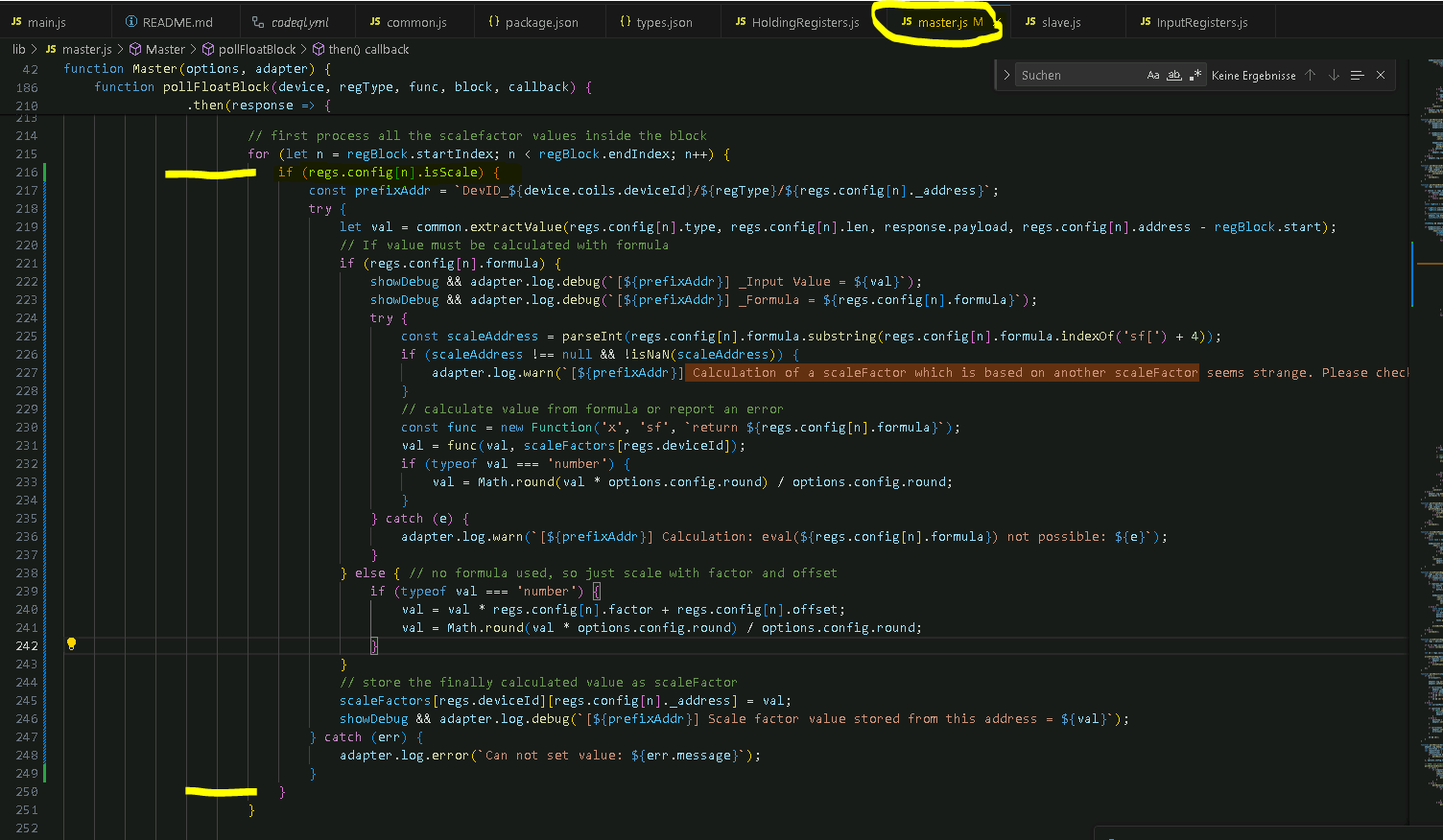Click prefixAddr declaration on line 217
The image size is (1443, 840).
[x=392, y=191]
